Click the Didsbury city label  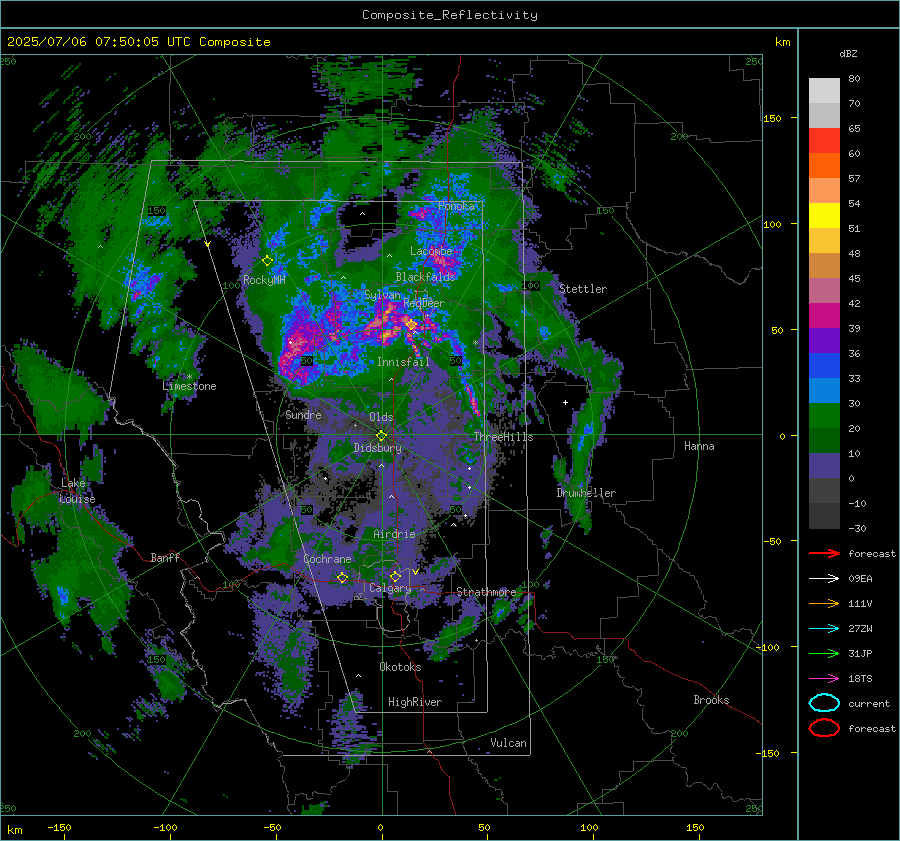pos(378,448)
